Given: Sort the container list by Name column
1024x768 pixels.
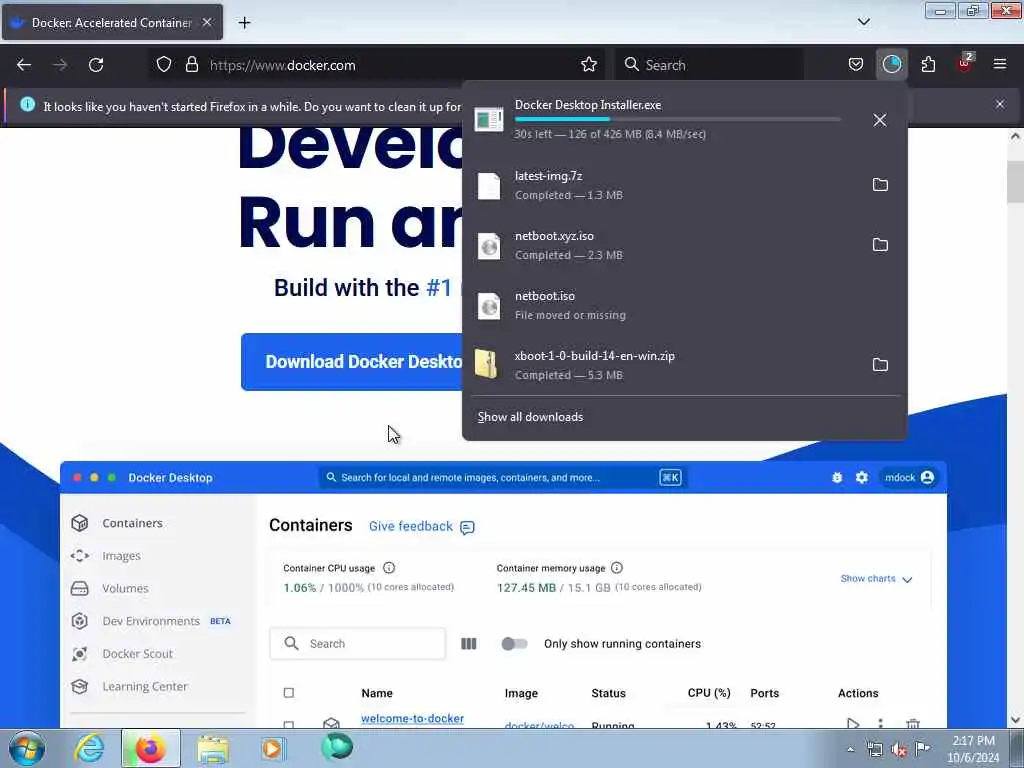Looking at the screenshot, I should [377, 693].
